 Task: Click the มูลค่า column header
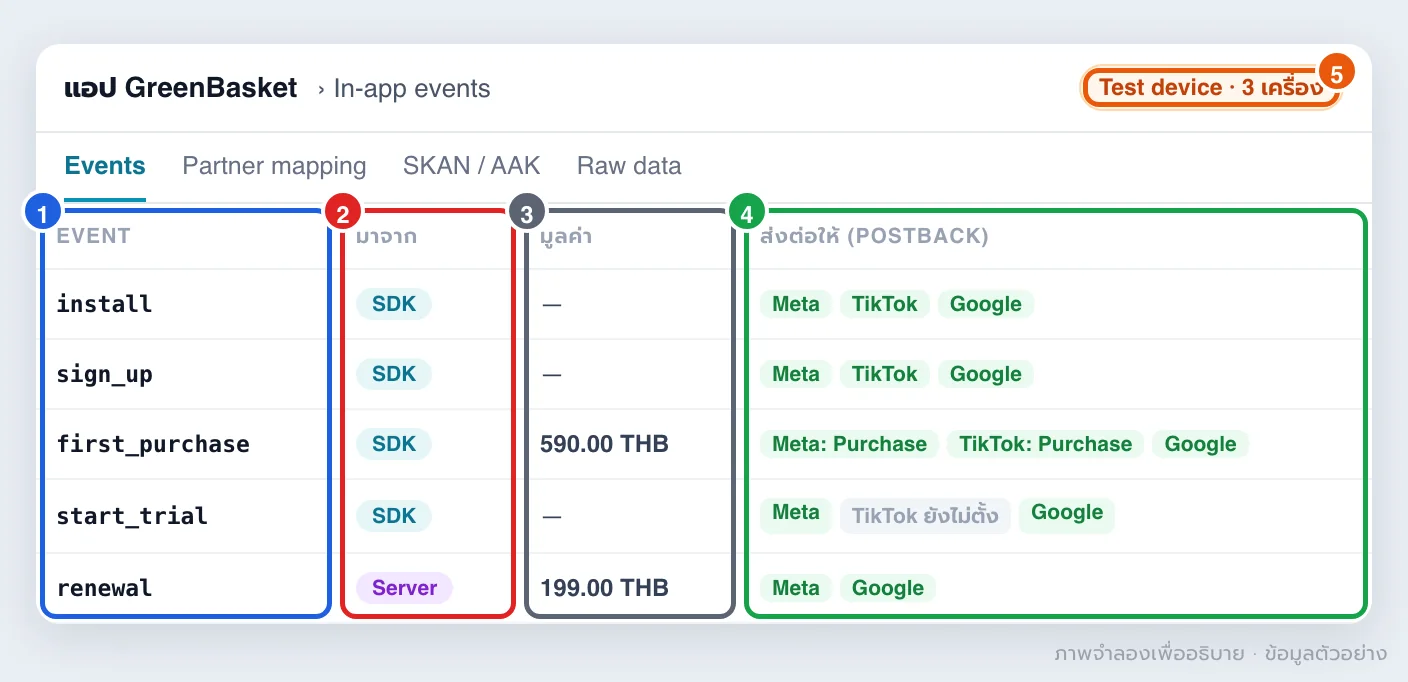tap(566, 237)
